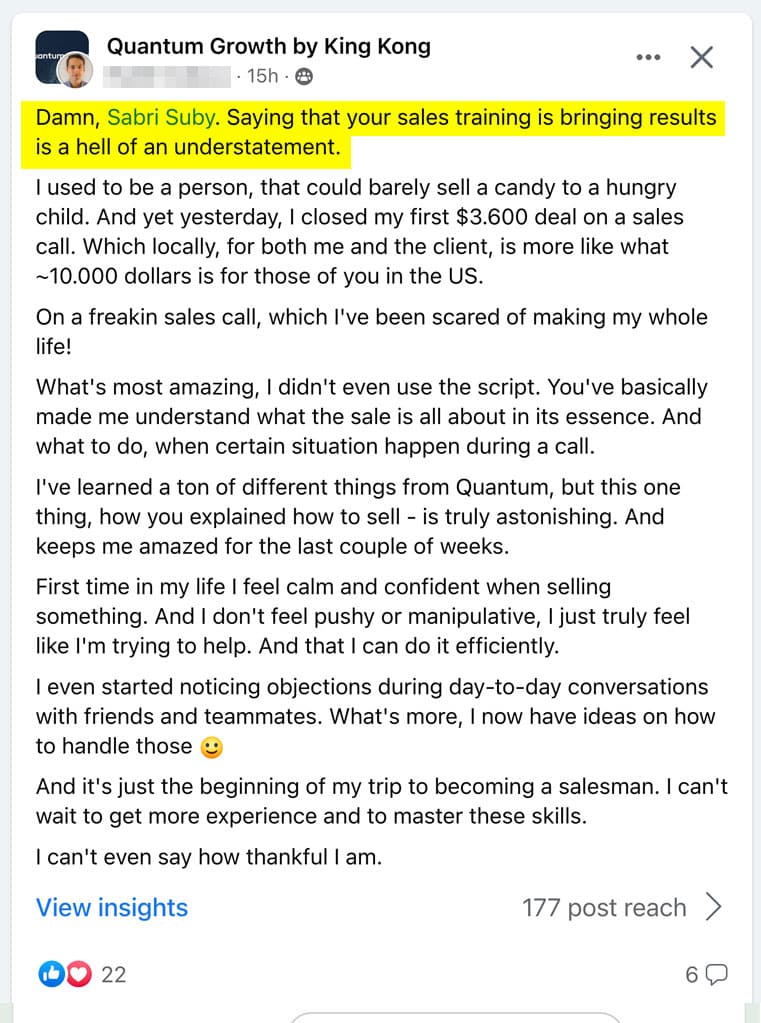
Task: Open the 6 comments count
Action: (692, 975)
